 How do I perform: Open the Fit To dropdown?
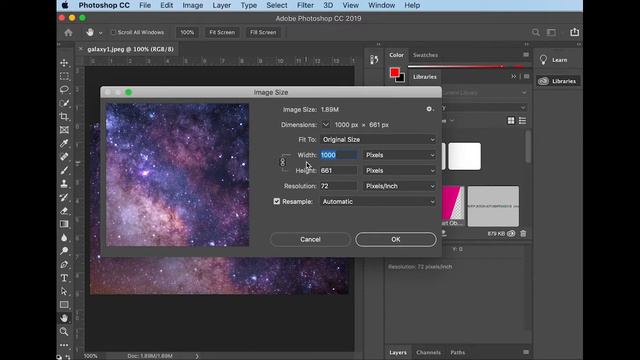point(378,140)
